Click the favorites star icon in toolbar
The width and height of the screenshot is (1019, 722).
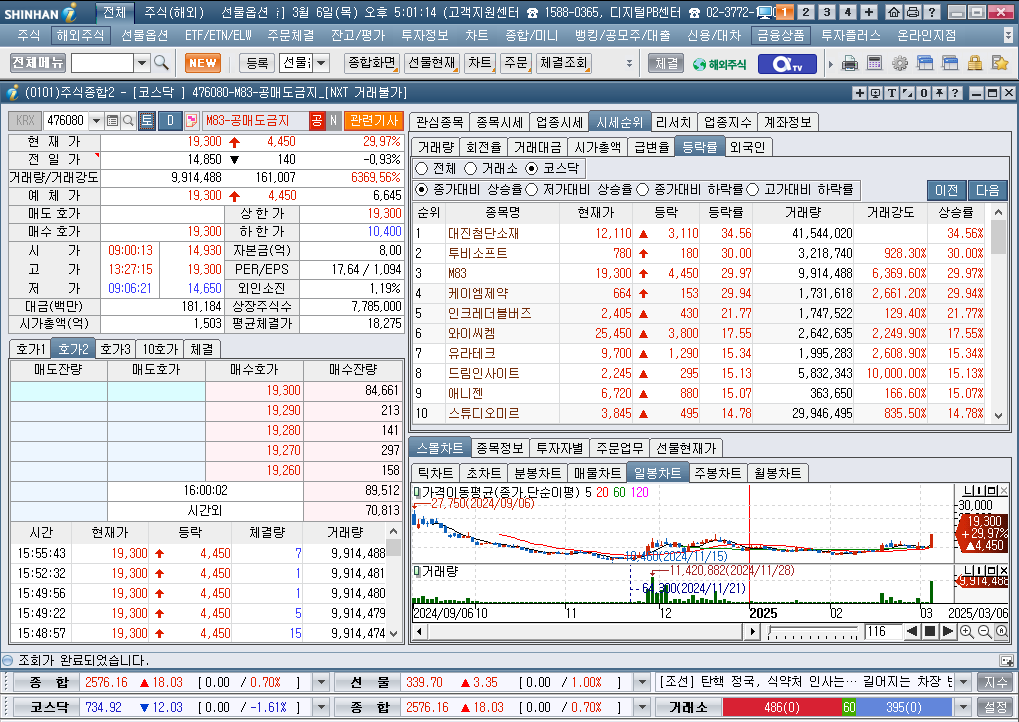click(x=1000, y=63)
